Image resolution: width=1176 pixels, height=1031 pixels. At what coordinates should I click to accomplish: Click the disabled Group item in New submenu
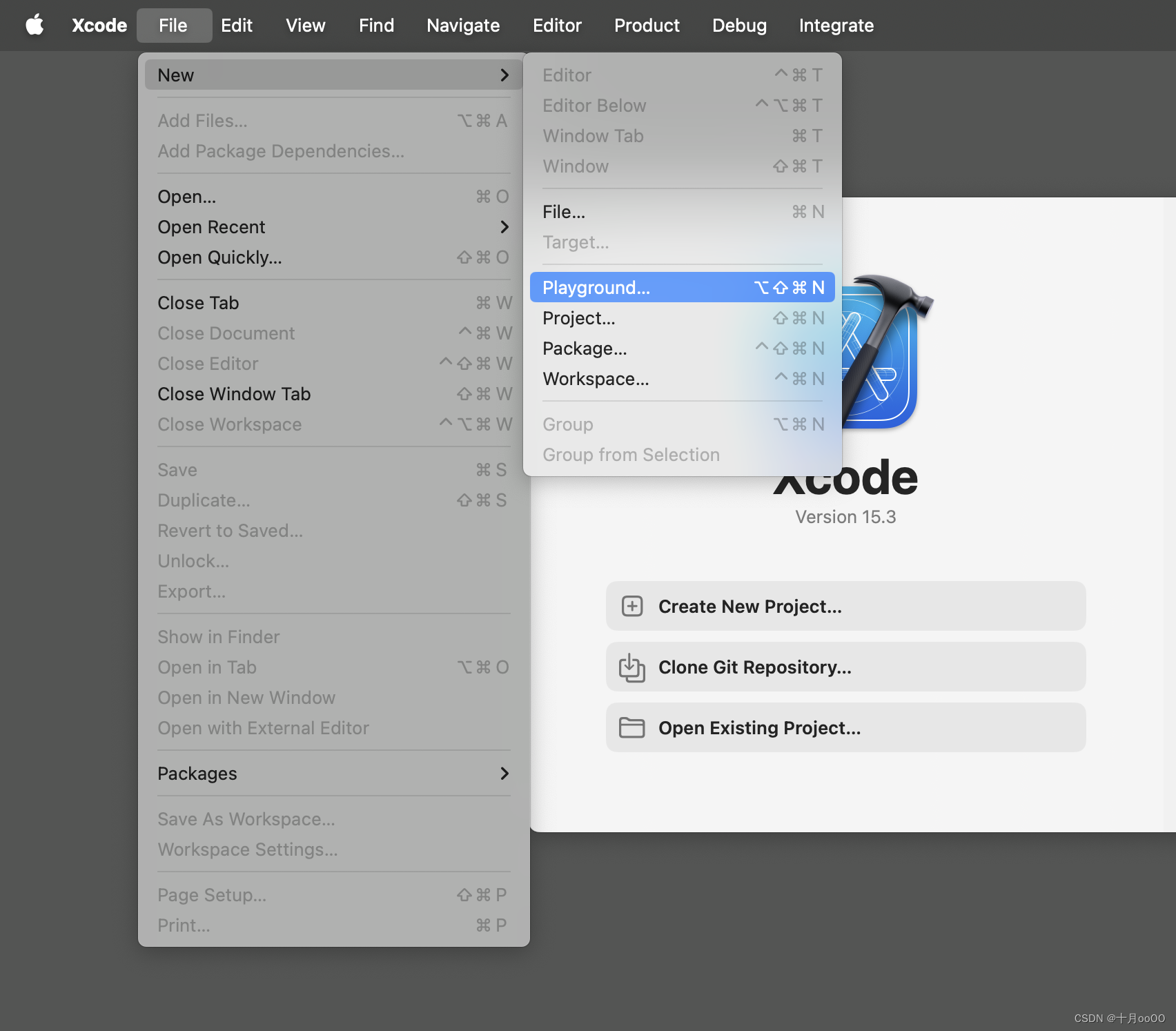point(683,424)
